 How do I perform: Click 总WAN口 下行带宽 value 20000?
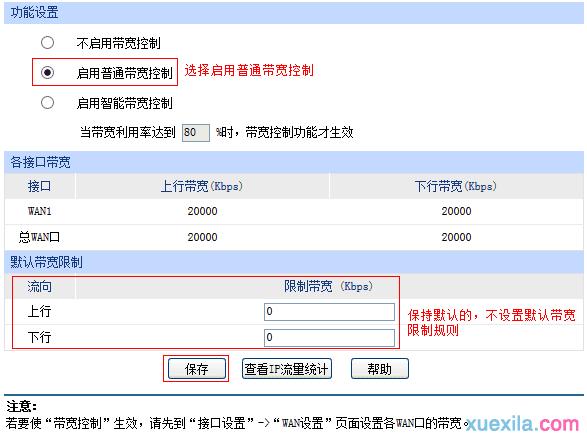click(456, 237)
